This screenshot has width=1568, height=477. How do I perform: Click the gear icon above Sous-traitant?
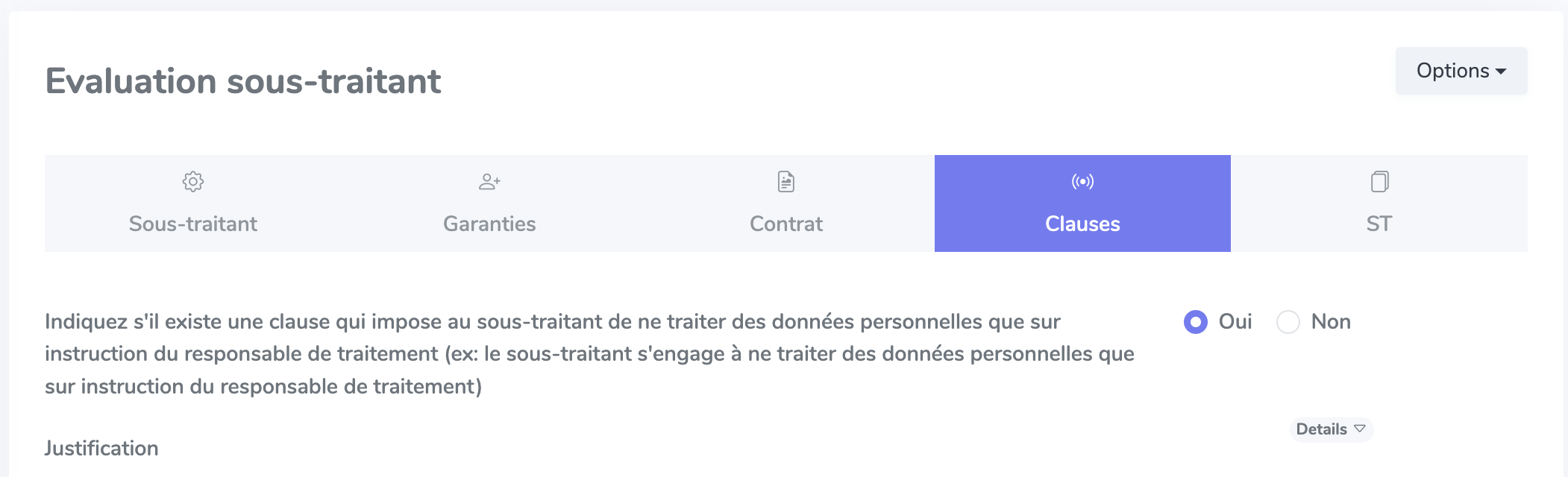coord(193,181)
